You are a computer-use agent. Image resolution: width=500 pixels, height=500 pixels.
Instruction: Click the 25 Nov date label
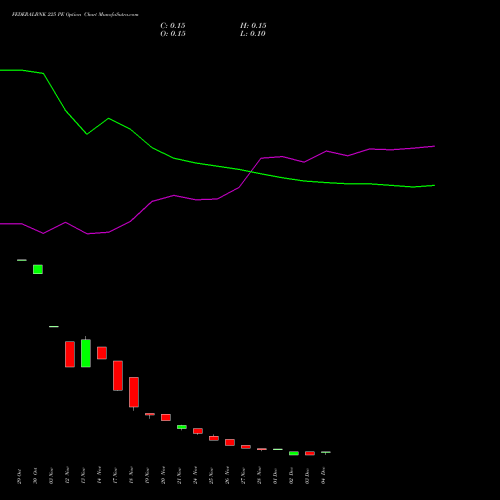coord(211,476)
